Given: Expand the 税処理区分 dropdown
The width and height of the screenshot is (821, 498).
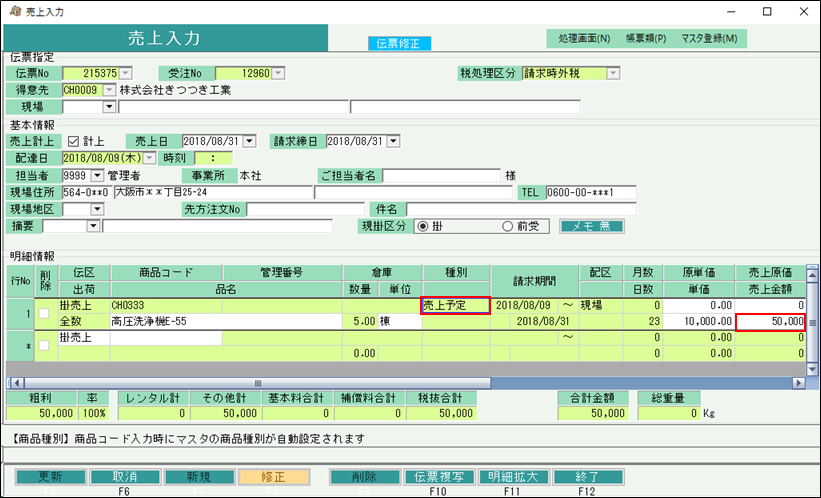Looking at the screenshot, I should tap(613, 73).
